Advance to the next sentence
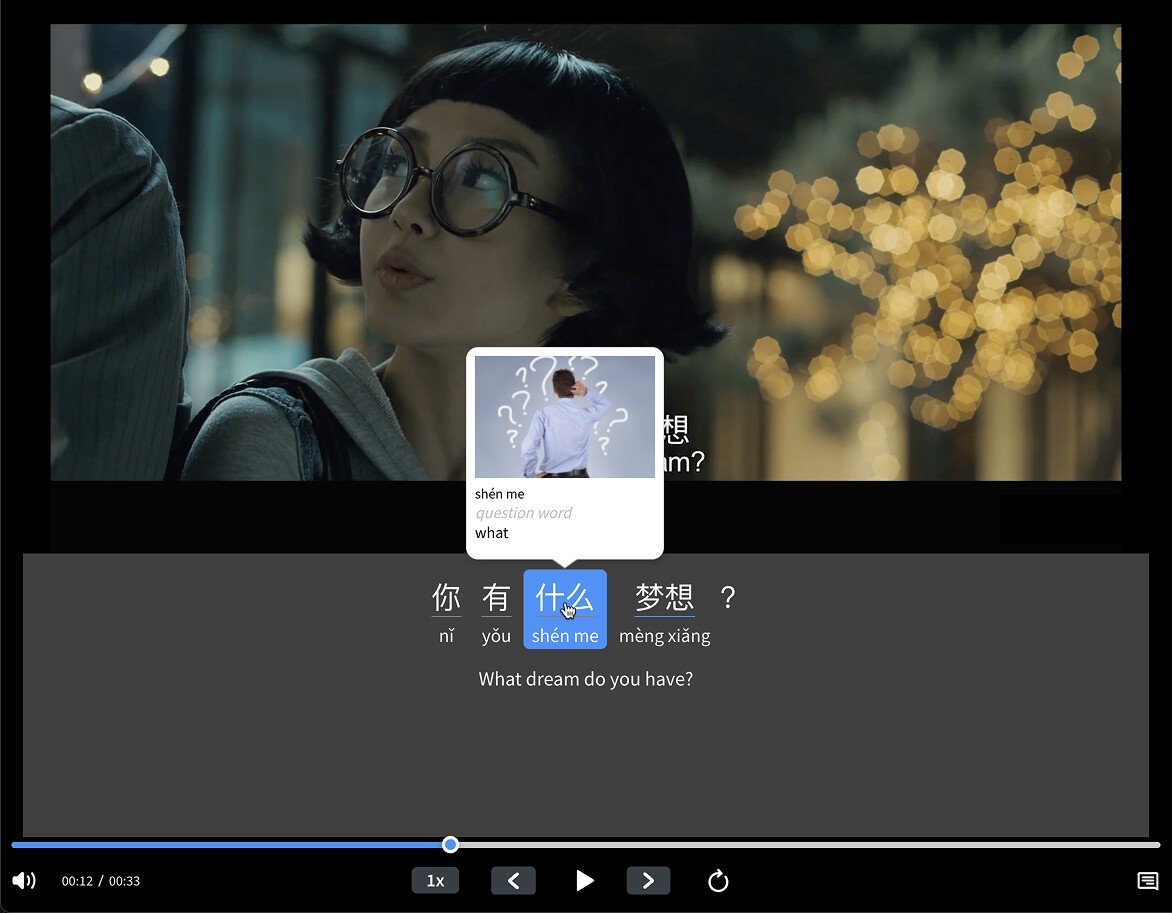1172x913 pixels. click(648, 880)
